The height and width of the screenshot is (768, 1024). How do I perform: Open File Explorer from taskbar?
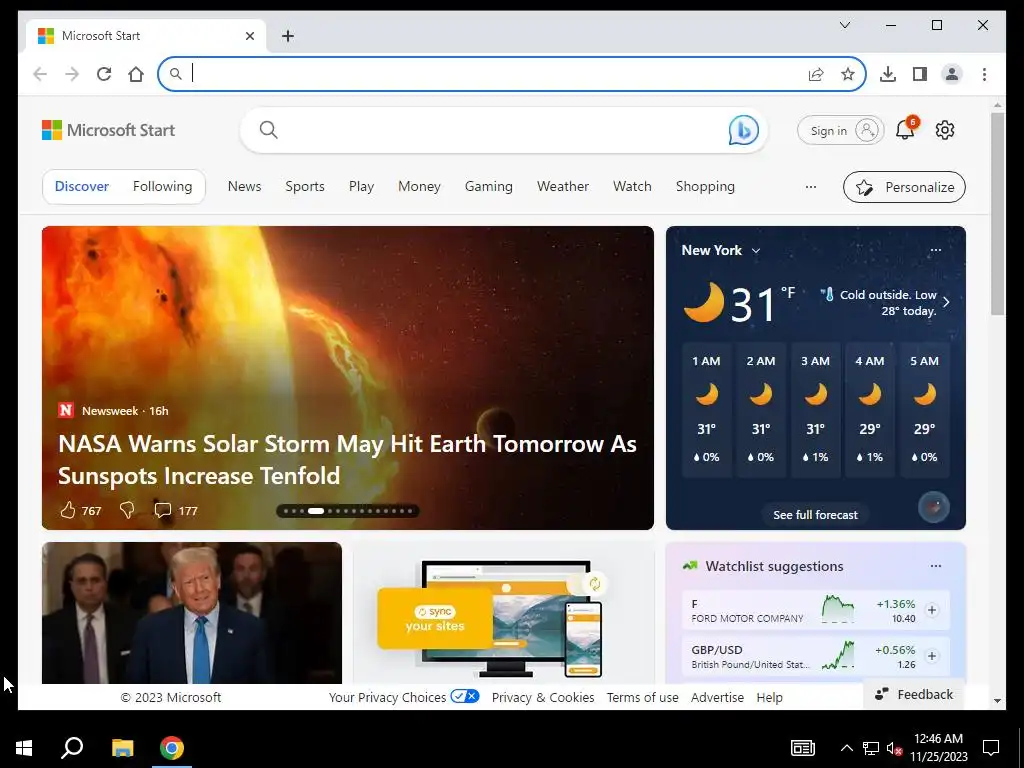122,748
